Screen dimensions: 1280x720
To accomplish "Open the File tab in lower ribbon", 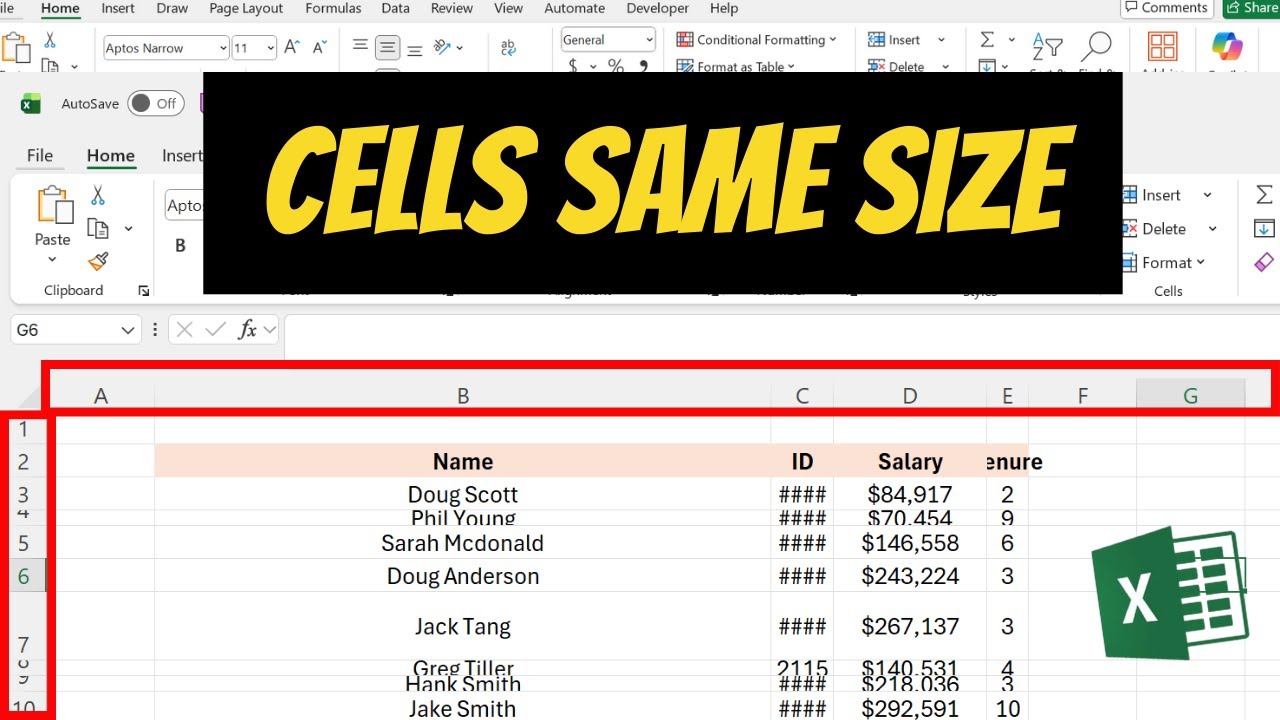I will (x=40, y=155).
